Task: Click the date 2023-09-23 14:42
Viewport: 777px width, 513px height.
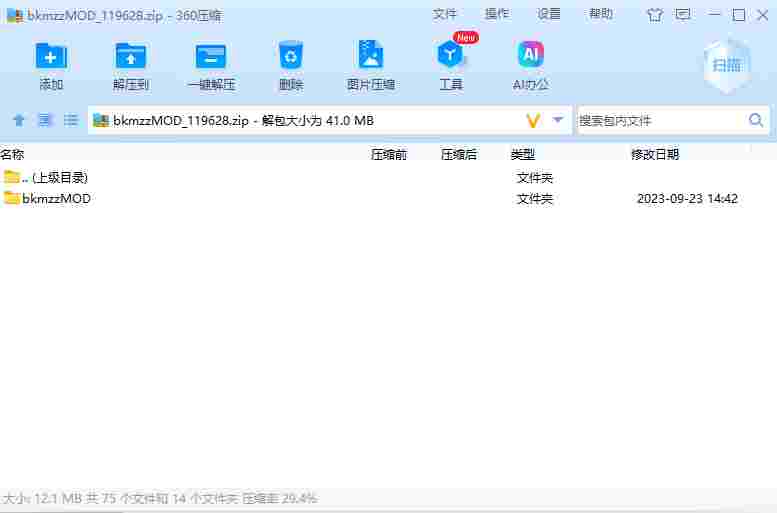Action: (687, 199)
